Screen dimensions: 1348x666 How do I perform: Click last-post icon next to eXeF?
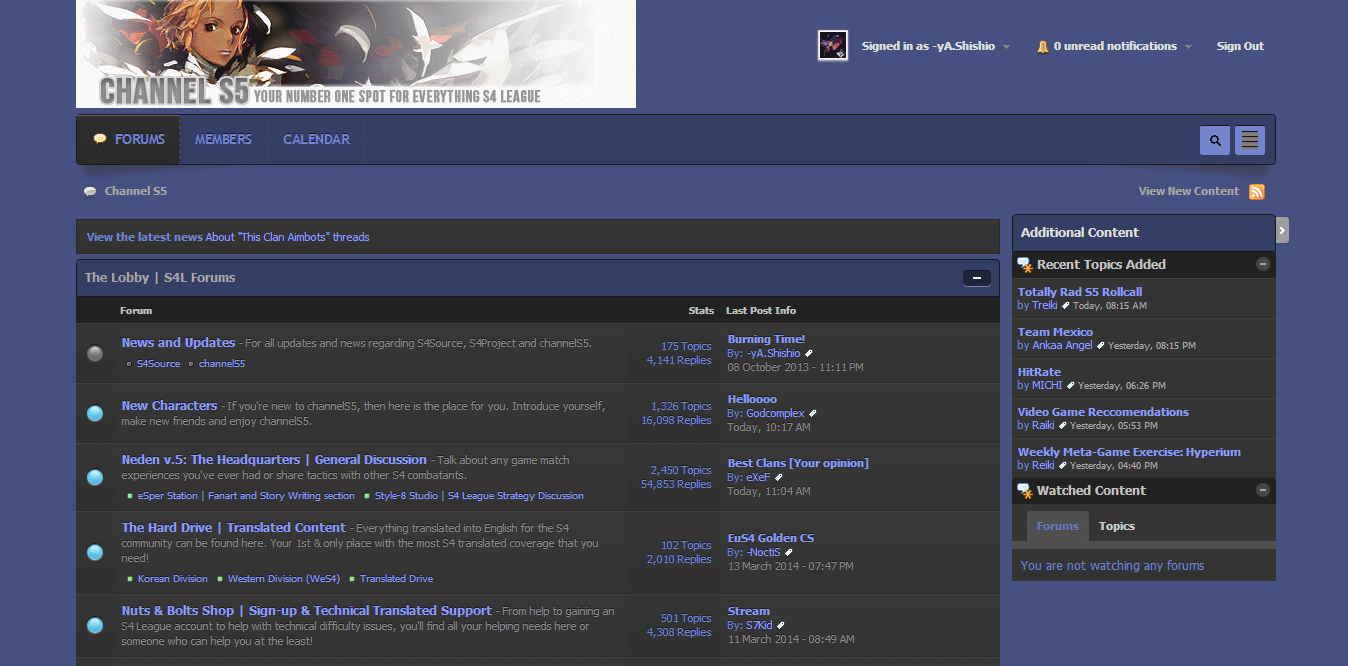(779, 478)
